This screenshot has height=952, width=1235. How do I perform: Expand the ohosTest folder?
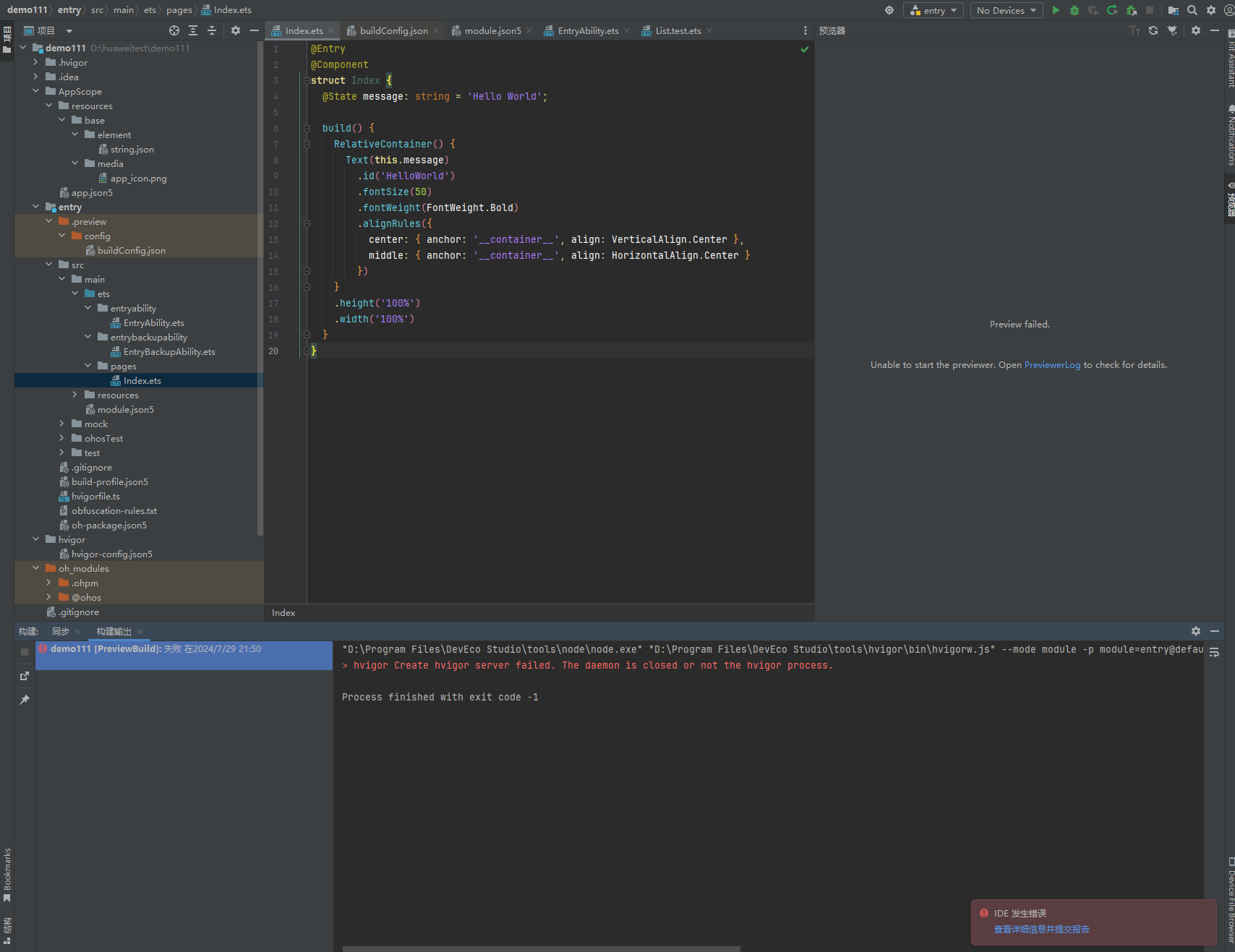(x=61, y=438)
